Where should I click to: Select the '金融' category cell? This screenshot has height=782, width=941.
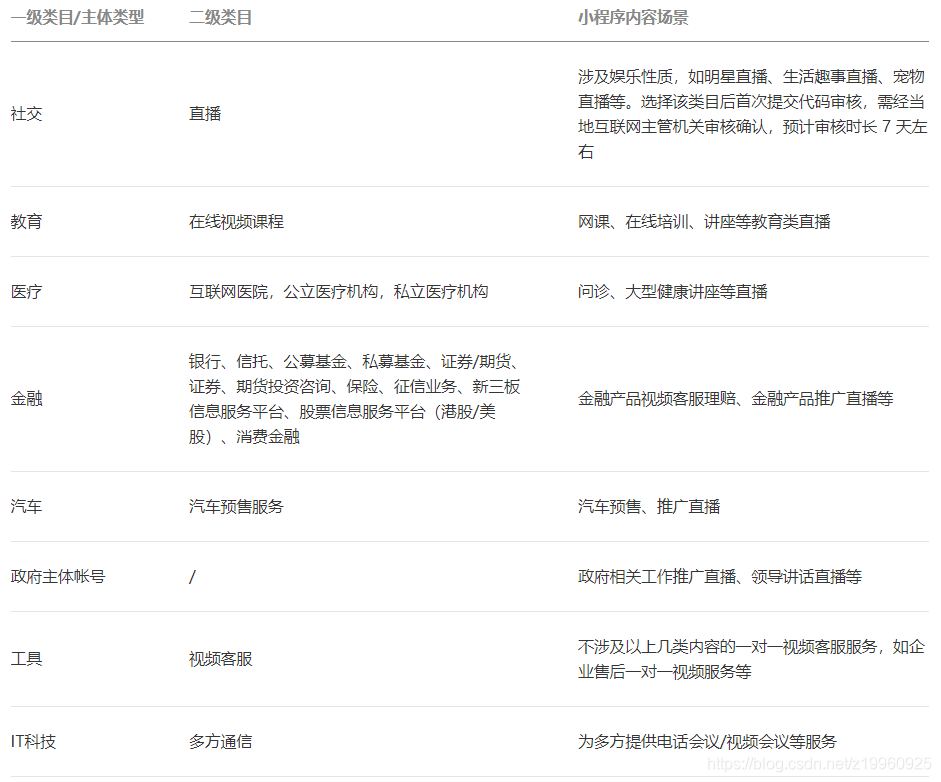click(26, 399)
